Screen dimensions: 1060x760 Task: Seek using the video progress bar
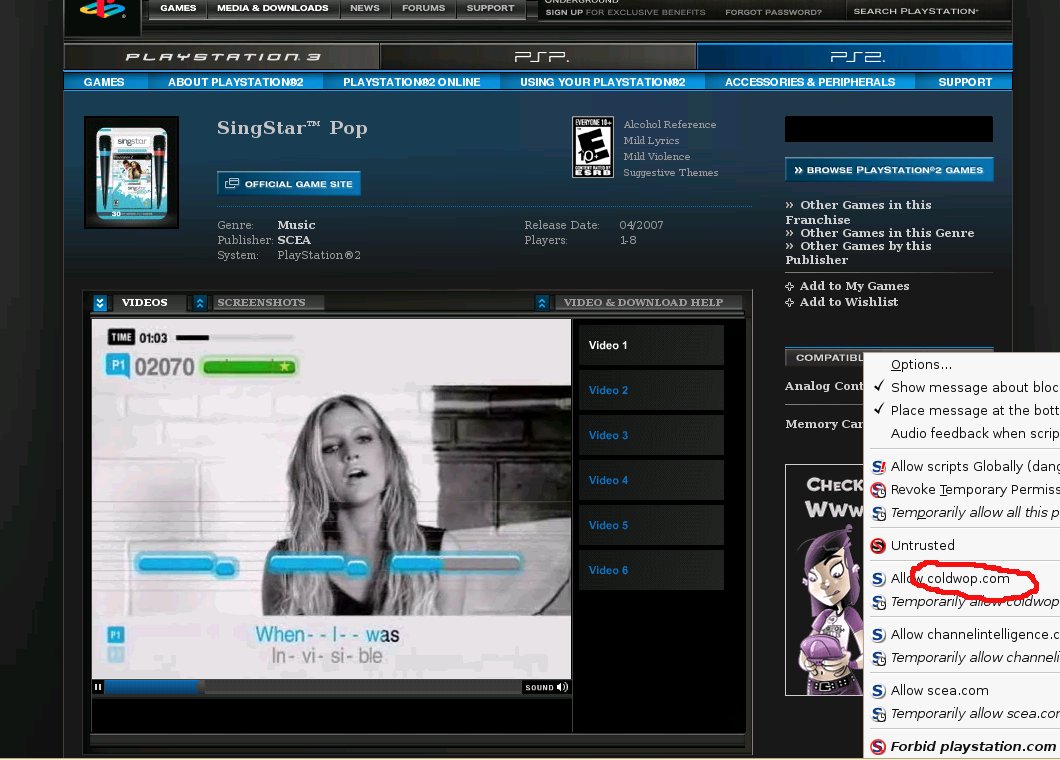[x=313, y=687]
